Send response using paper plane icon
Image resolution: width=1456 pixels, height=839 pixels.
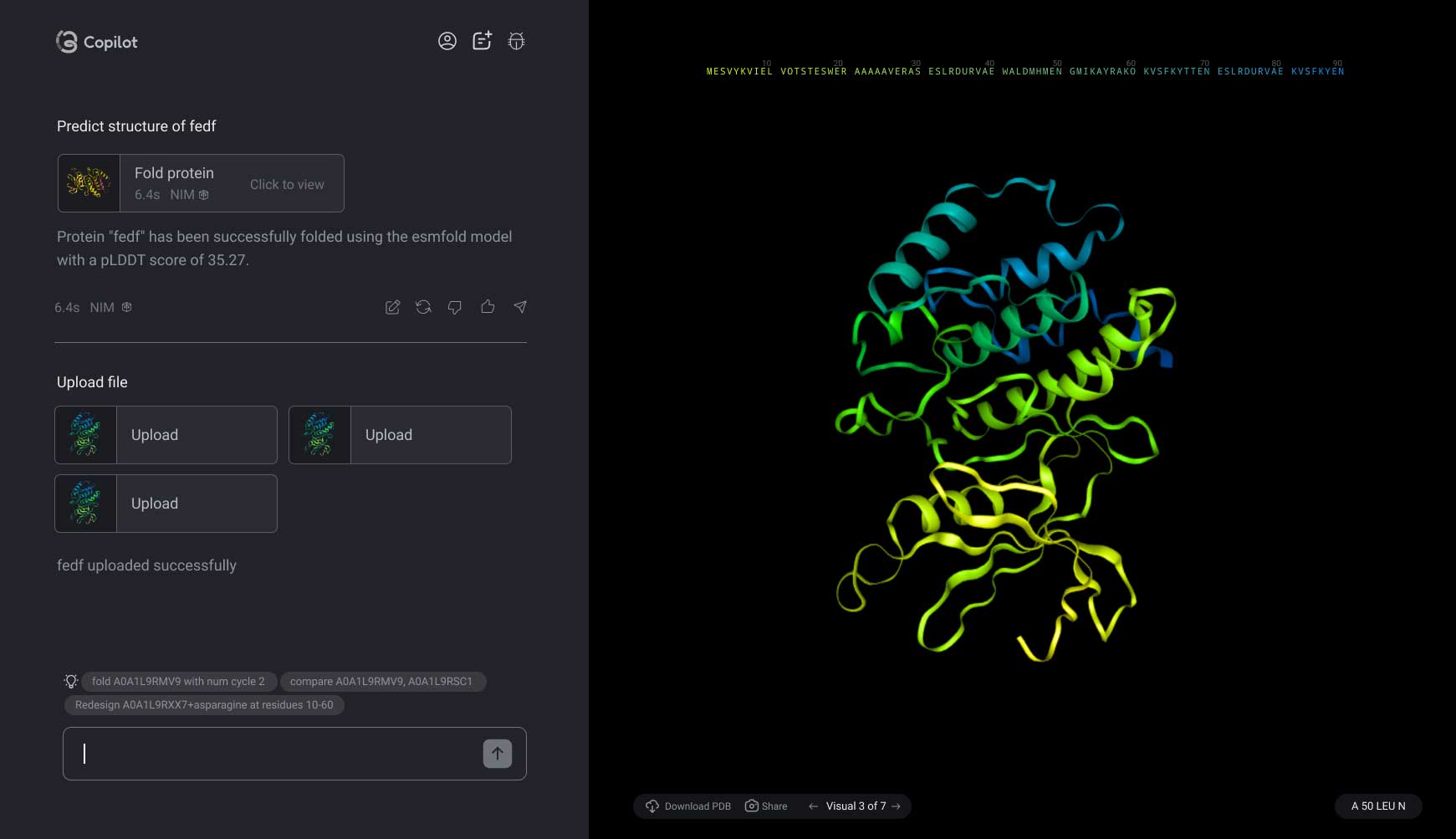[520, 307]
